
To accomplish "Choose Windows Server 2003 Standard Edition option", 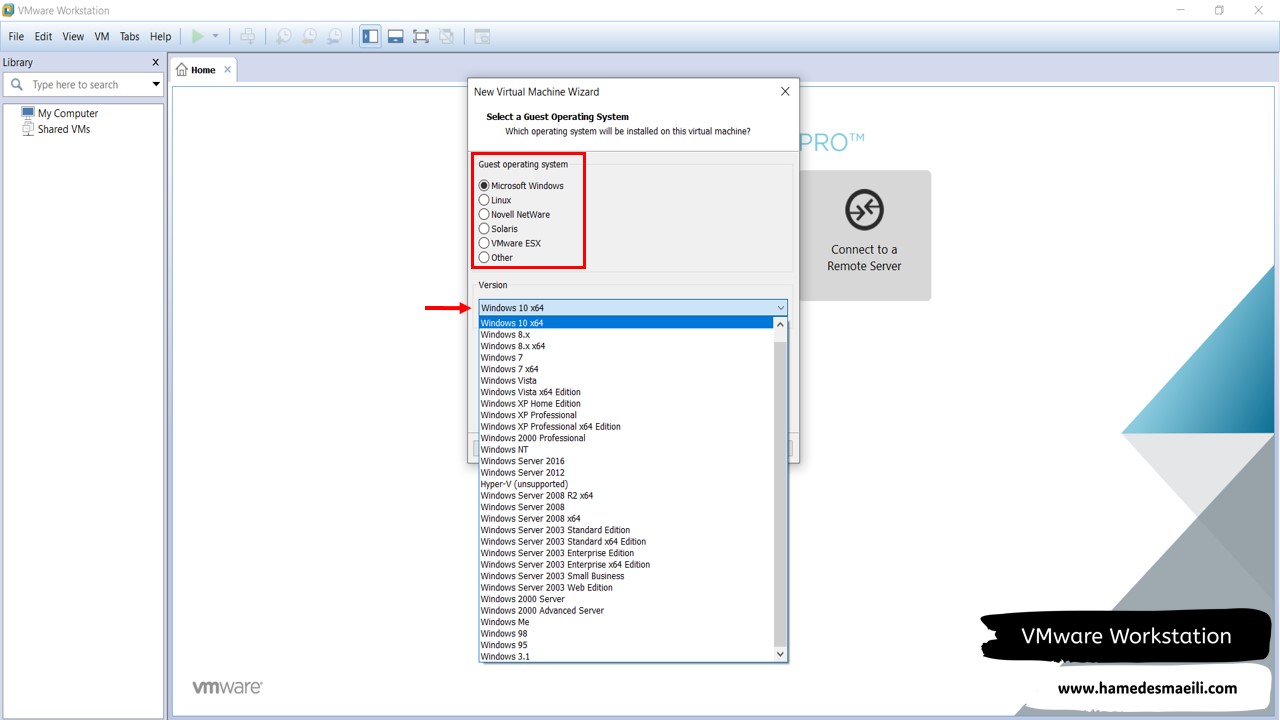I will pos(626,530).
